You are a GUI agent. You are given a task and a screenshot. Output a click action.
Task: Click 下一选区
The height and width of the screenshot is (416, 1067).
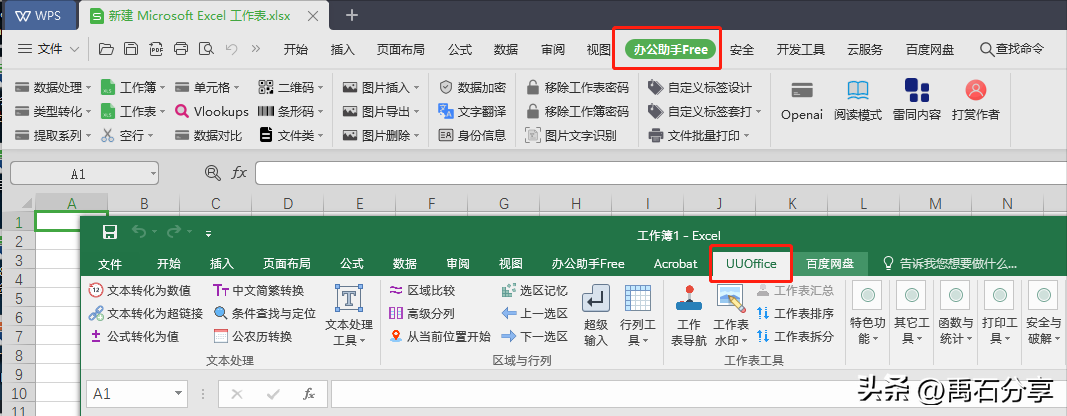click(x=534, y=336)
